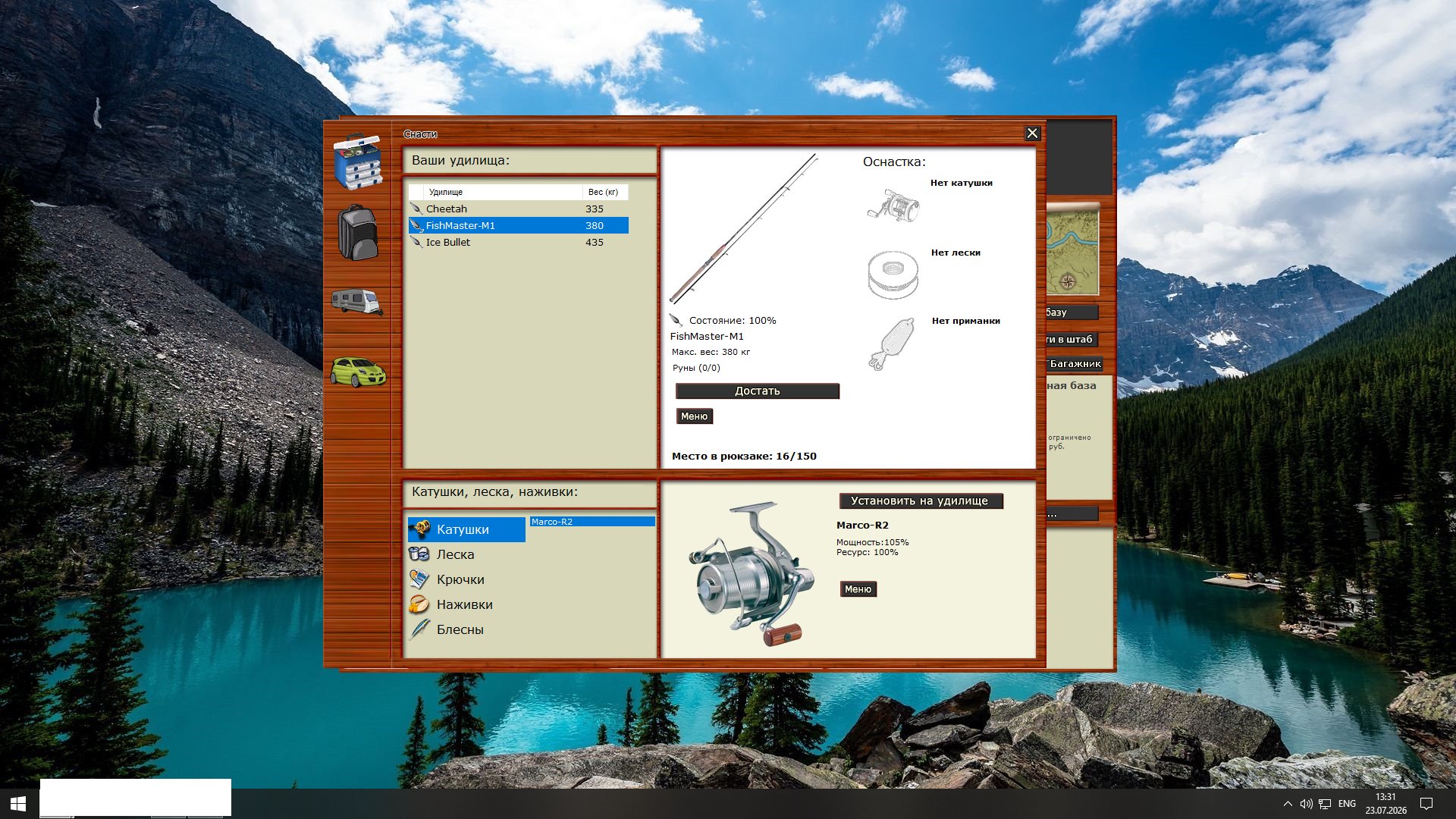Select Marco-R2 in the reel list

(592, 522)
